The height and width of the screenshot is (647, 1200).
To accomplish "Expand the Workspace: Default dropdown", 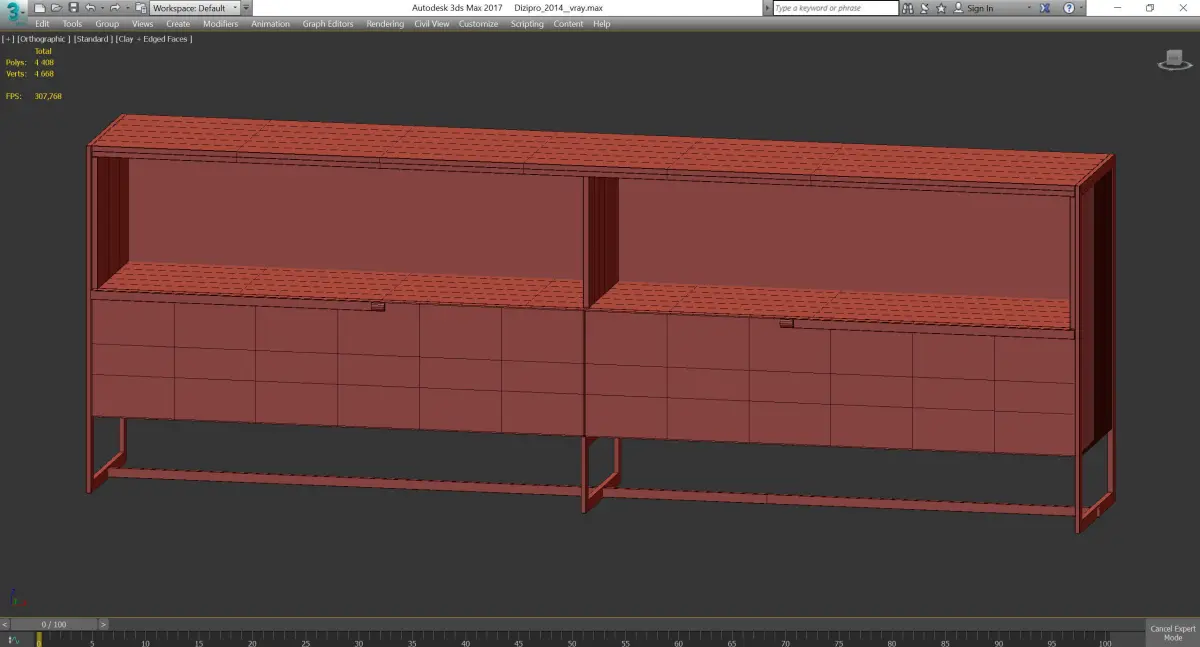I will click(x=194, y=8).
